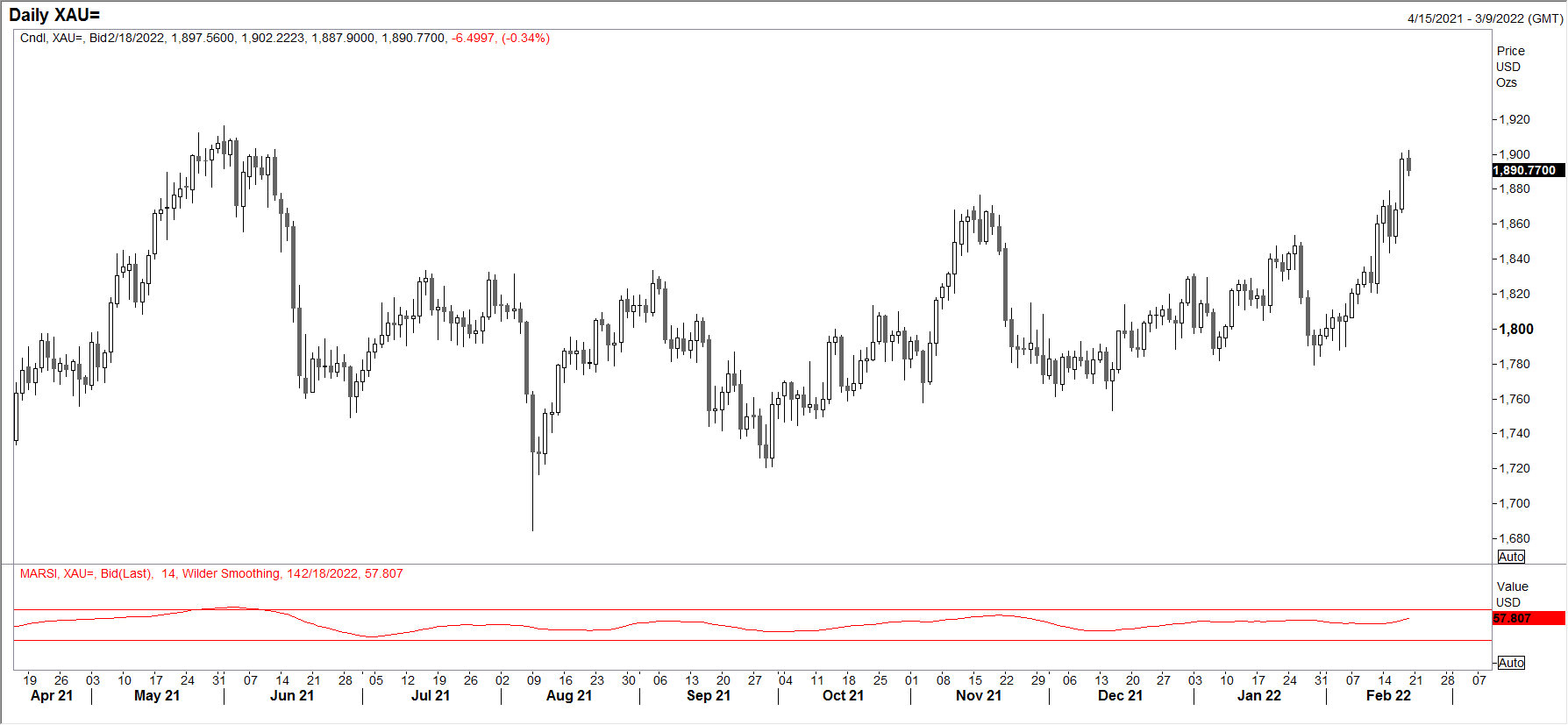Click the 'Value' label of the RSI axis
The height and width of the screenshot is (725, 1568).
pos(1512,586)
